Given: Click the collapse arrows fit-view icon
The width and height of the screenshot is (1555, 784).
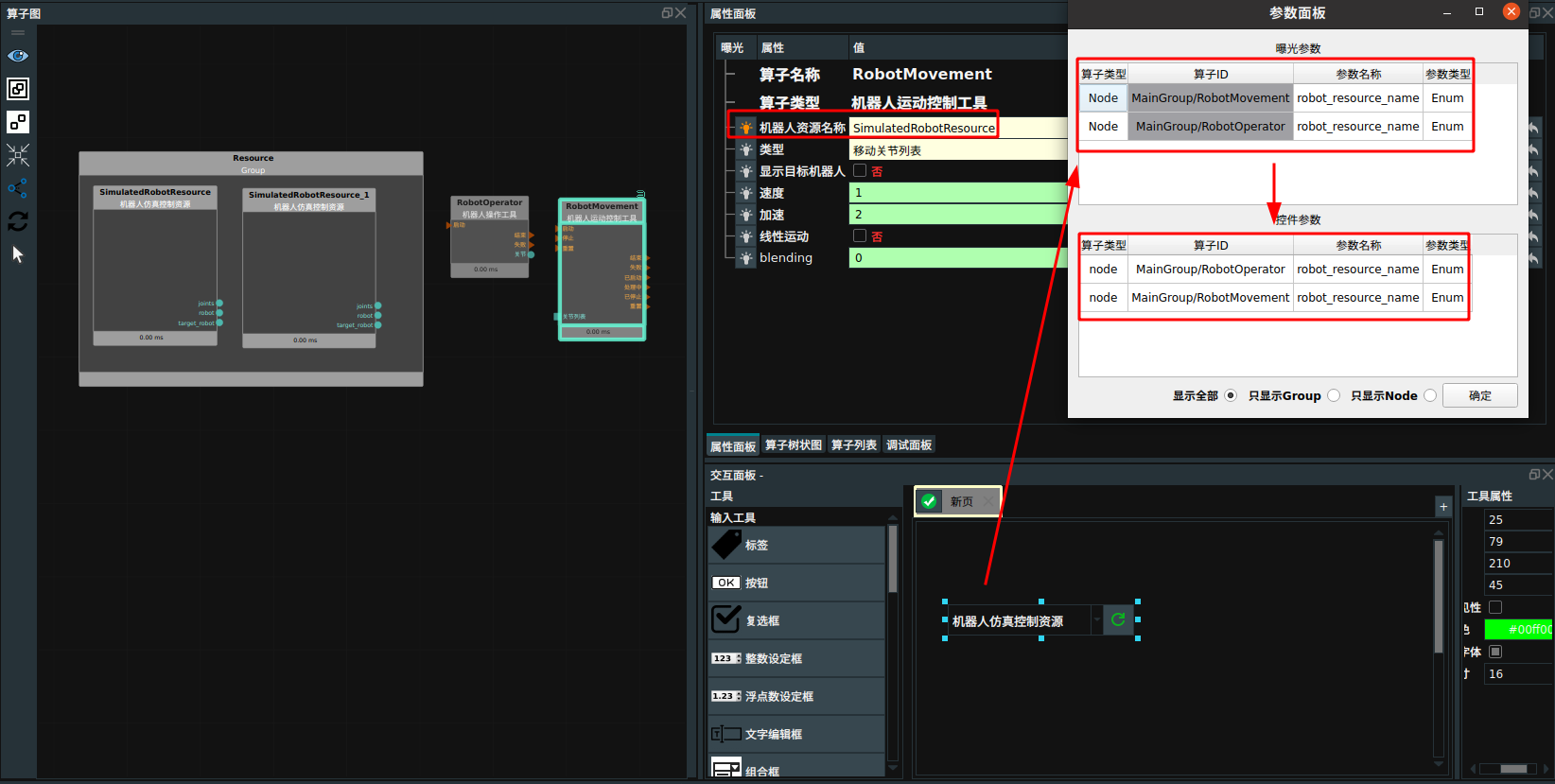Looking at the screenshot, I should (x=18, y=155).
